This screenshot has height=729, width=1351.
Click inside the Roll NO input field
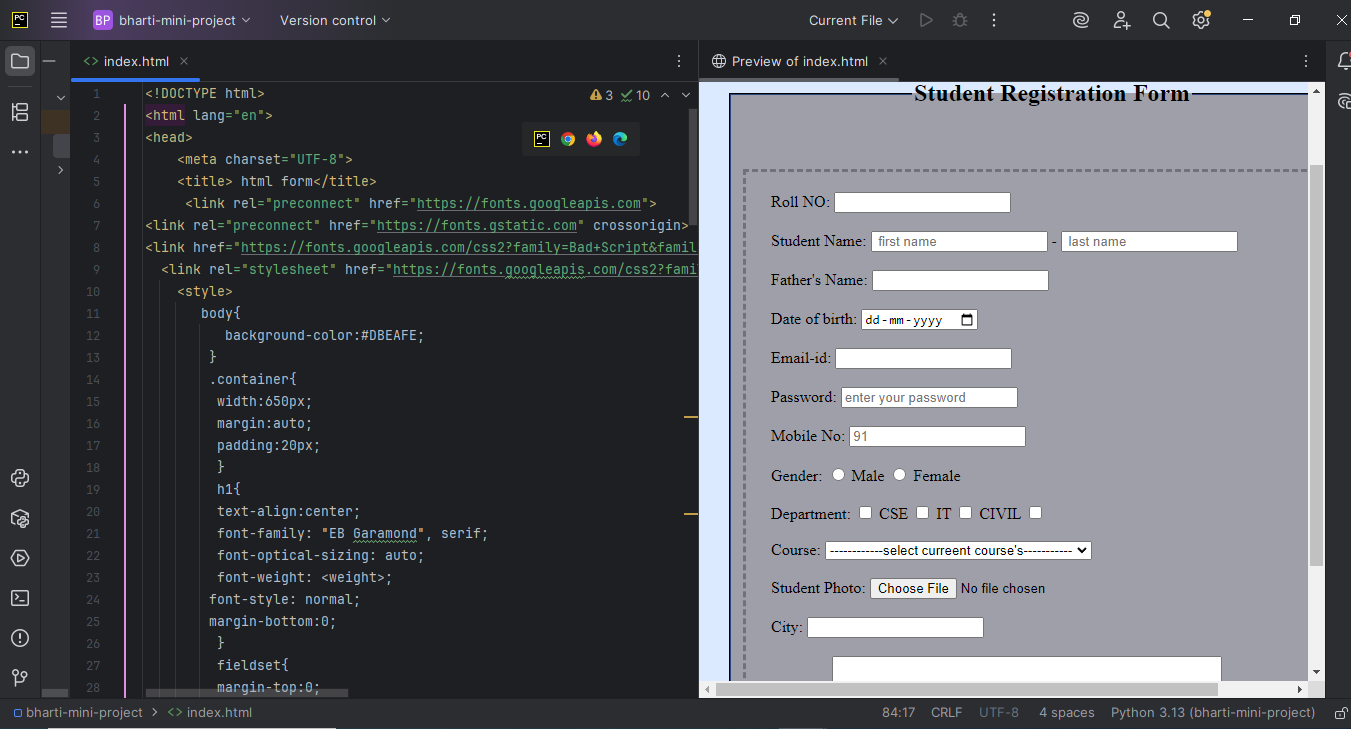(921, 201)
